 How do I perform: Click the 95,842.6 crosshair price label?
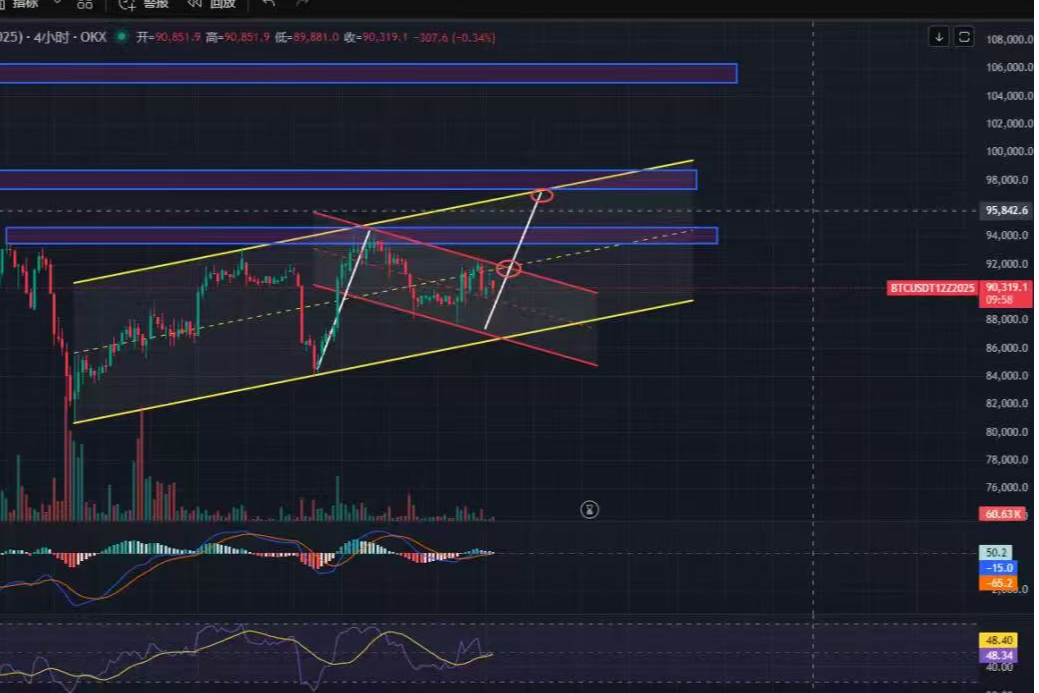pos(1006,210)
